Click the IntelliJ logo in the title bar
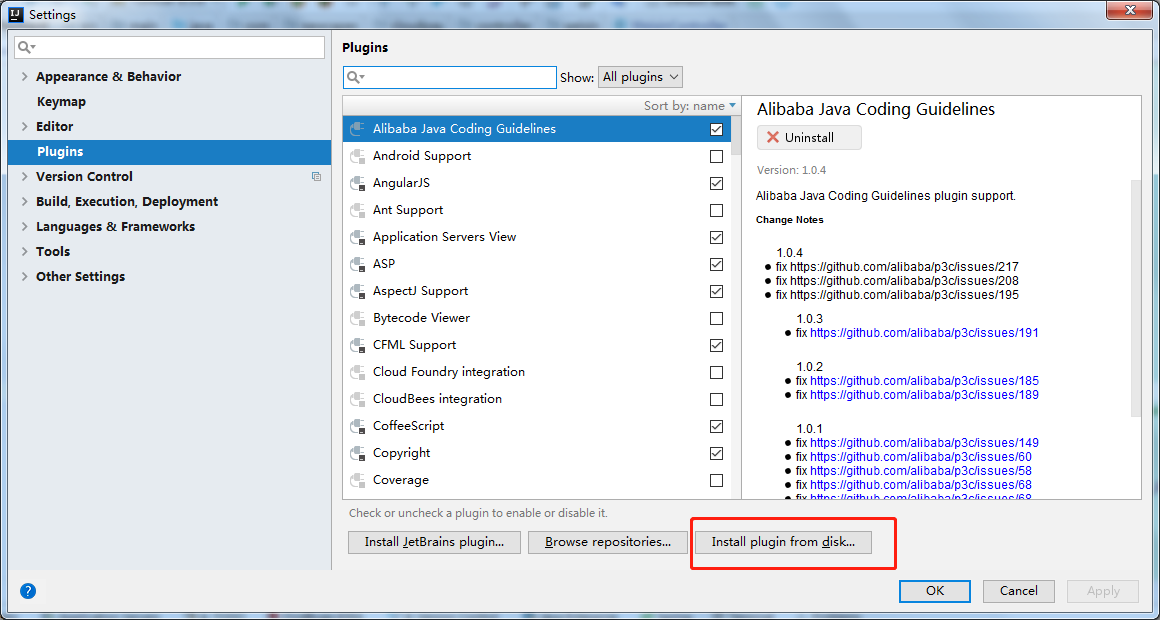Image resolution: width=1160 pixels, height=620 pixels. 16,14
